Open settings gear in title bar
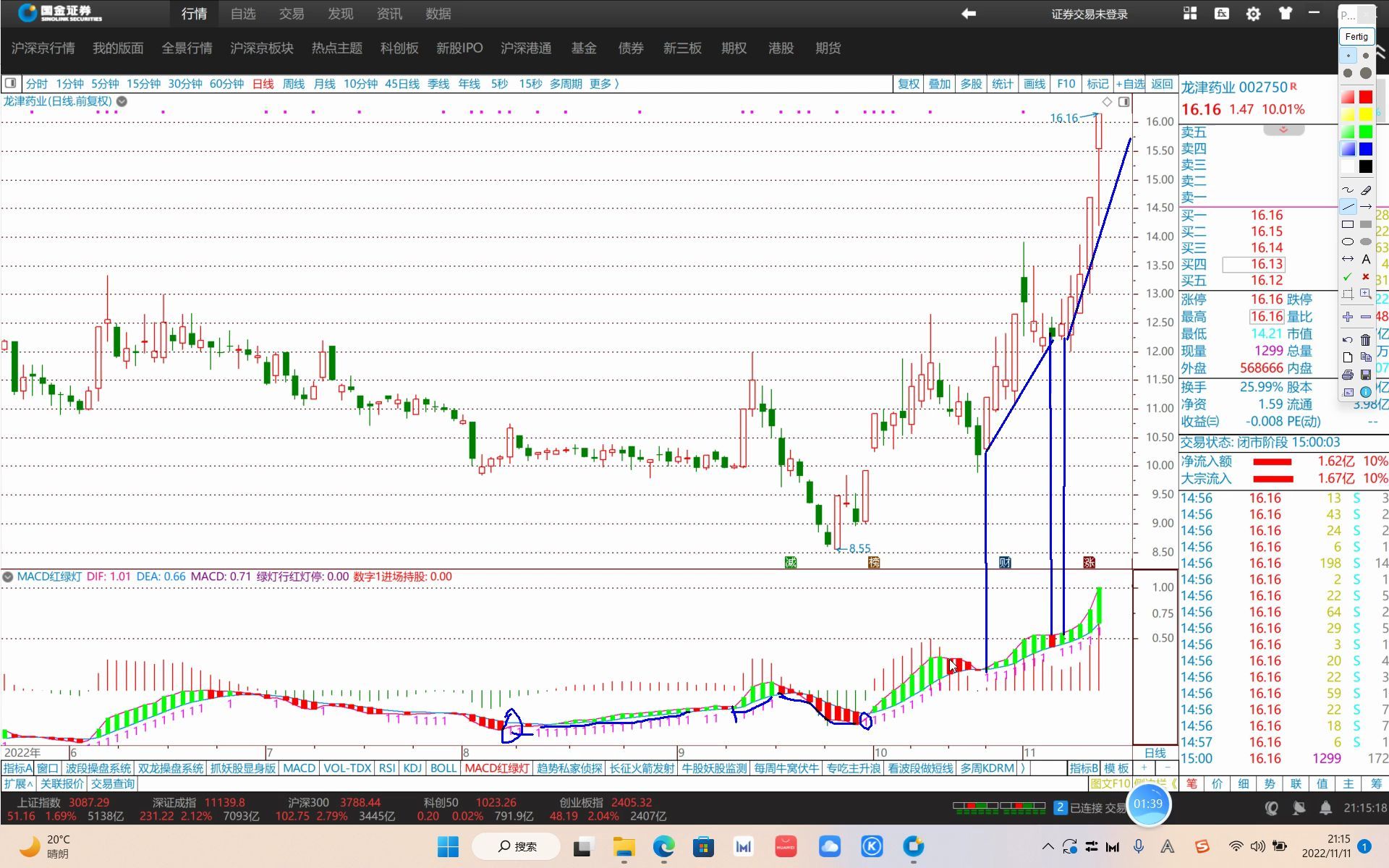This screenshot has width=1389, height=868. 1253,14
